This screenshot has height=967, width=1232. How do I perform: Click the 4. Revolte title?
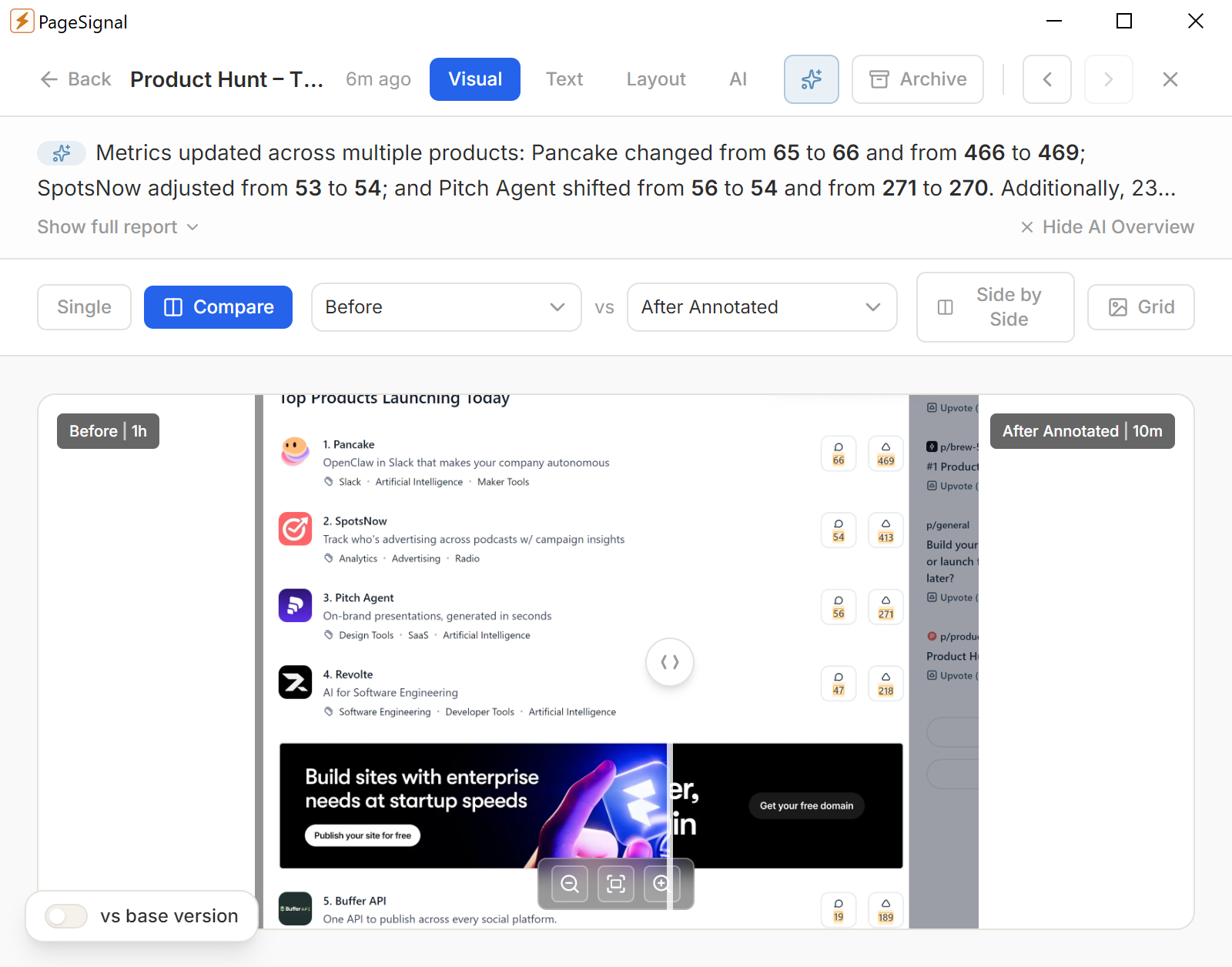348,674
